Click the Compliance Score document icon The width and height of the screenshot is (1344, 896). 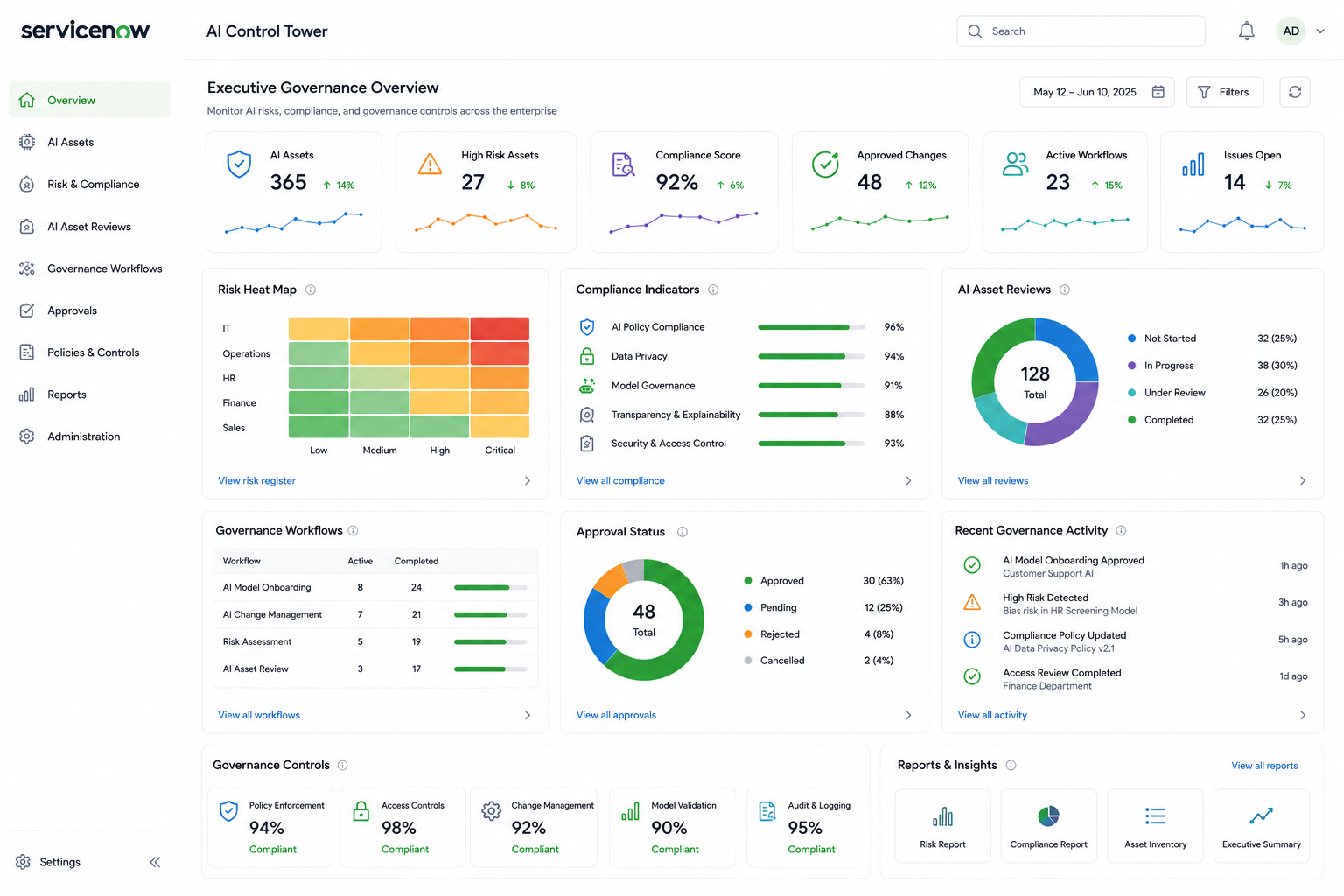pos(623,164)
